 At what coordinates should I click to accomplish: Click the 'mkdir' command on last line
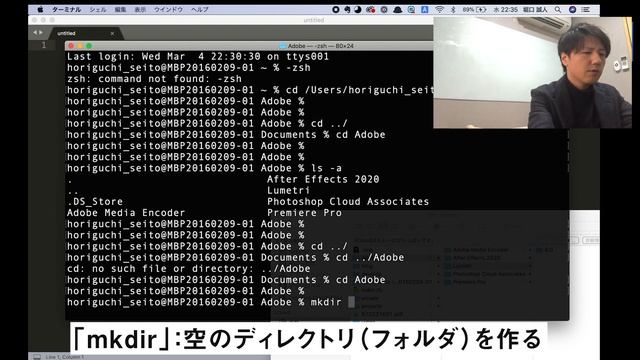(x=326, y=302)
